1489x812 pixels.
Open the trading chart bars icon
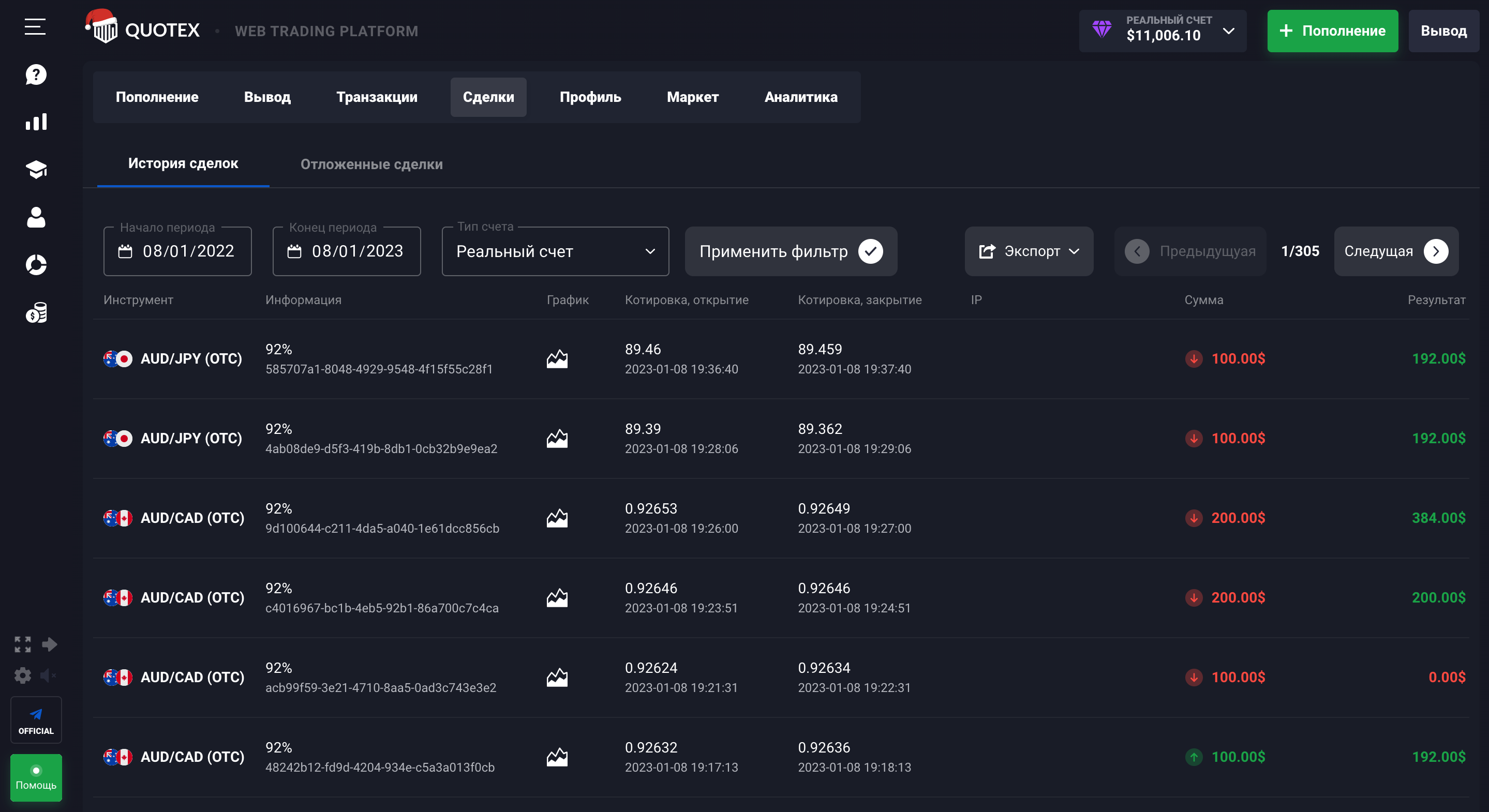tap(36, 122)
